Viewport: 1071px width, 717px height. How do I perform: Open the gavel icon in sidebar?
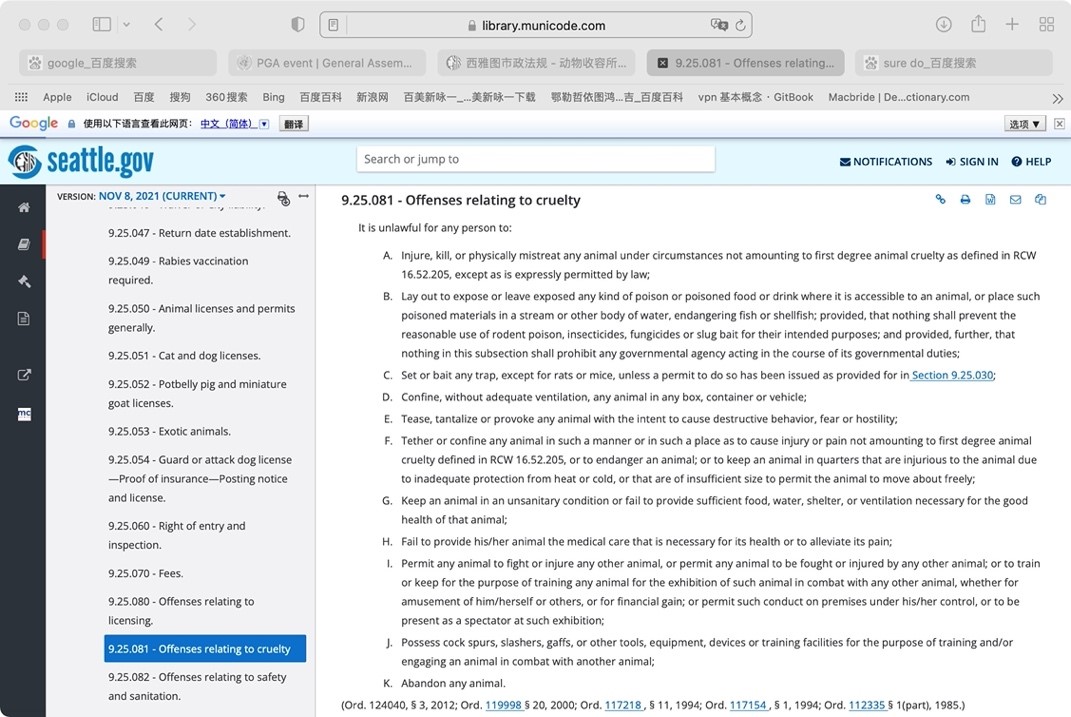tap(23, 281)
